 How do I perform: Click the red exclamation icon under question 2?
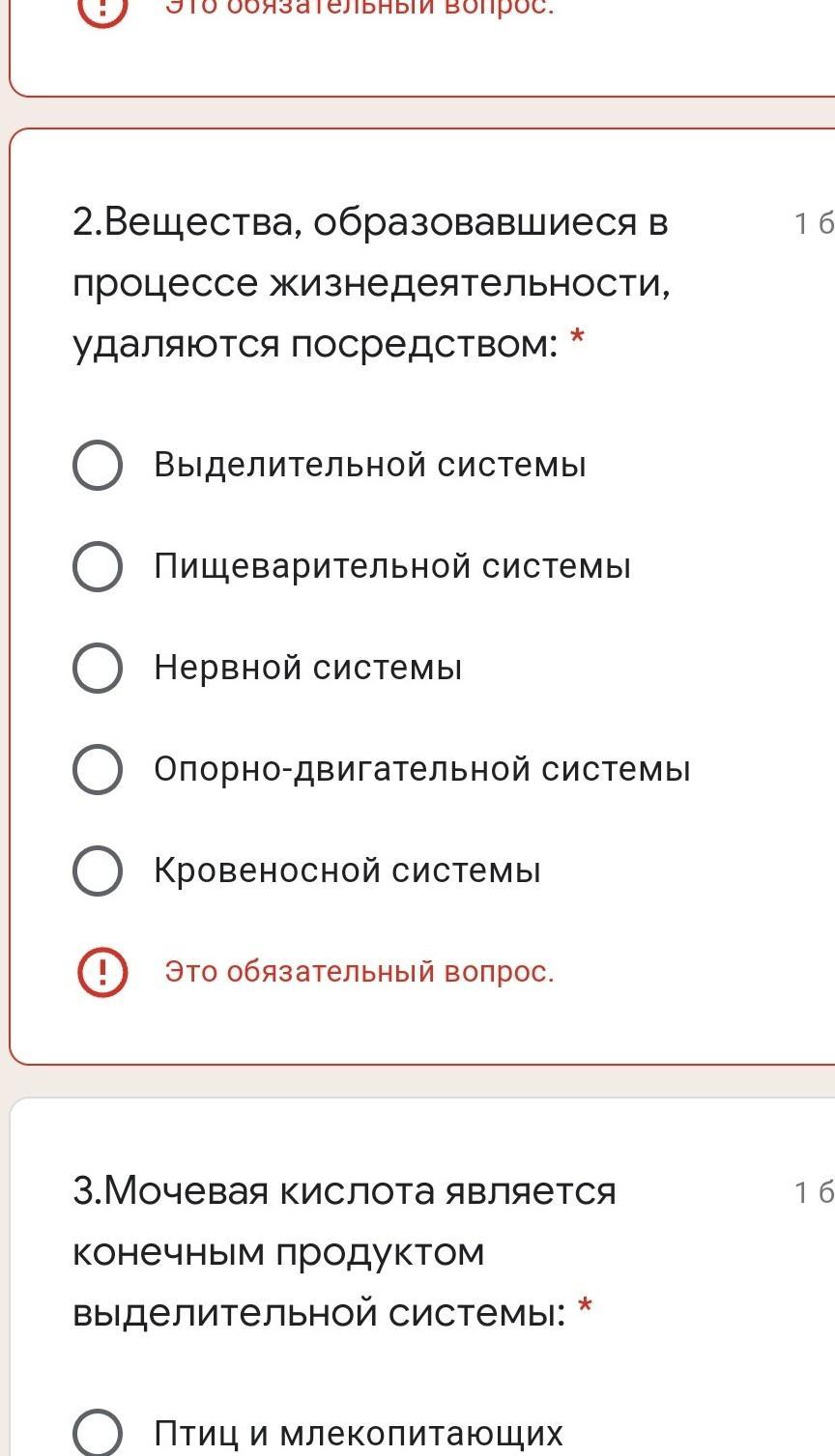(x=101, y=971)
